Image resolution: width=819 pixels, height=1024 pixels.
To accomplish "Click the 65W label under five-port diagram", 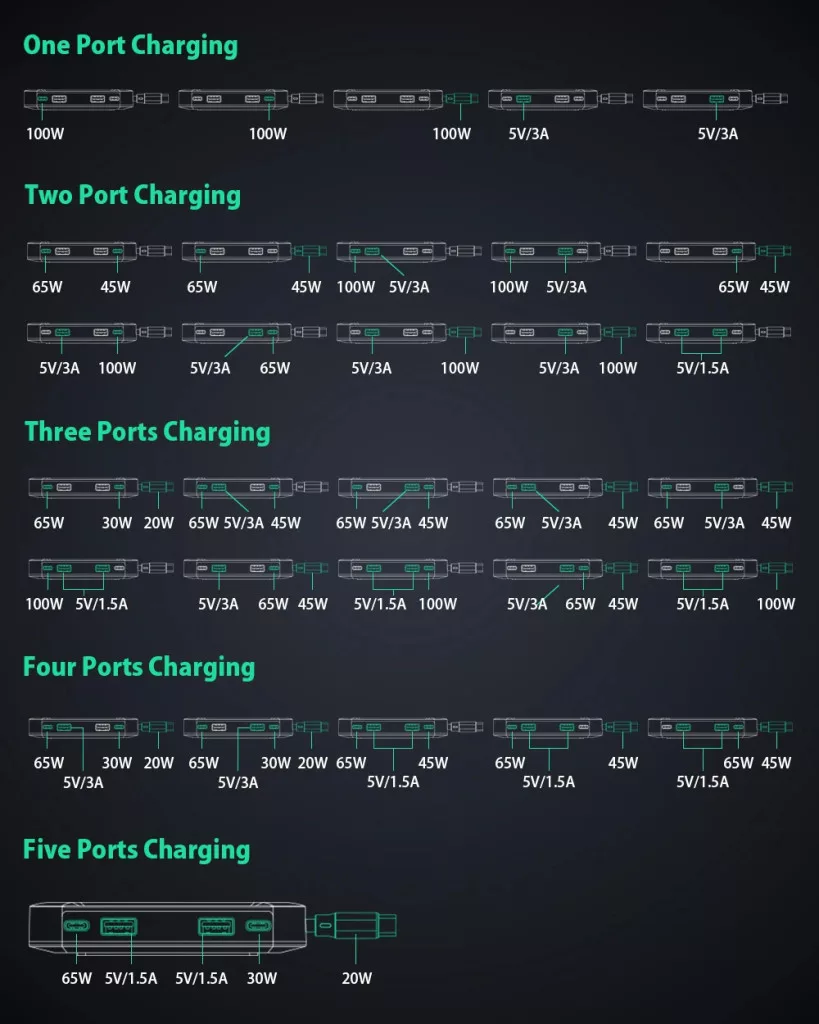I will coord(76,978).
